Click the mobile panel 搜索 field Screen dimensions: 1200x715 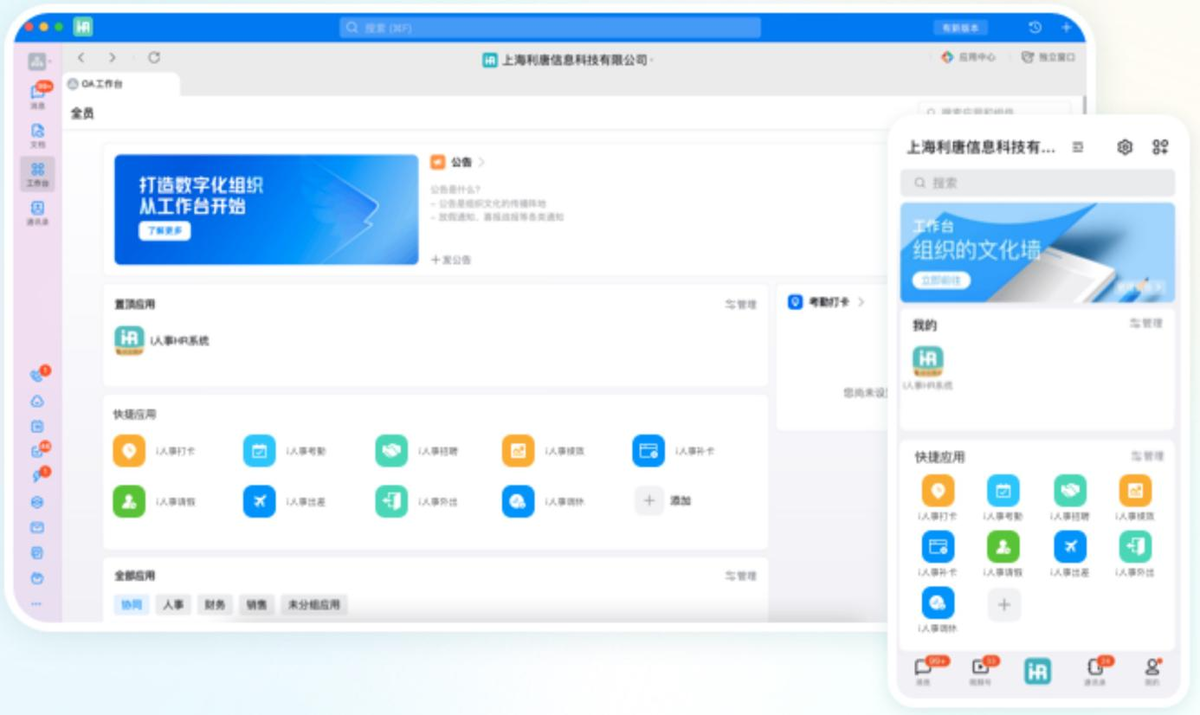click(x=1038, y=183)
